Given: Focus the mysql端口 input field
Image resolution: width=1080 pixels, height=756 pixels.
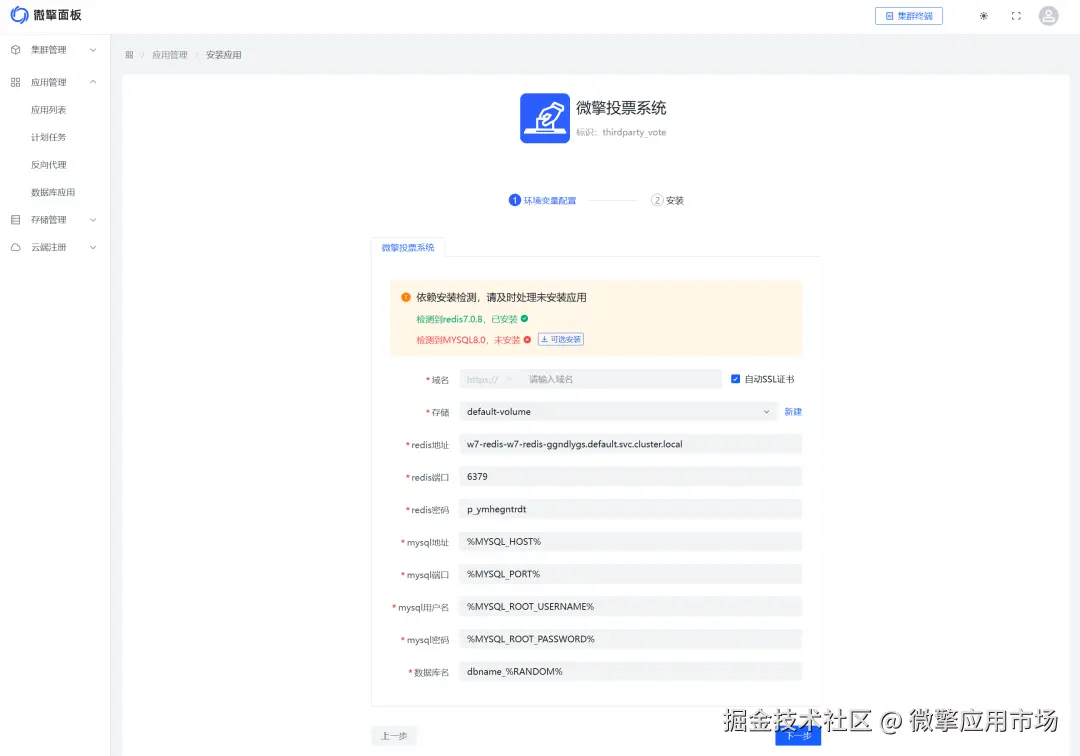Looking at the screenshot, I should [630, 574].
